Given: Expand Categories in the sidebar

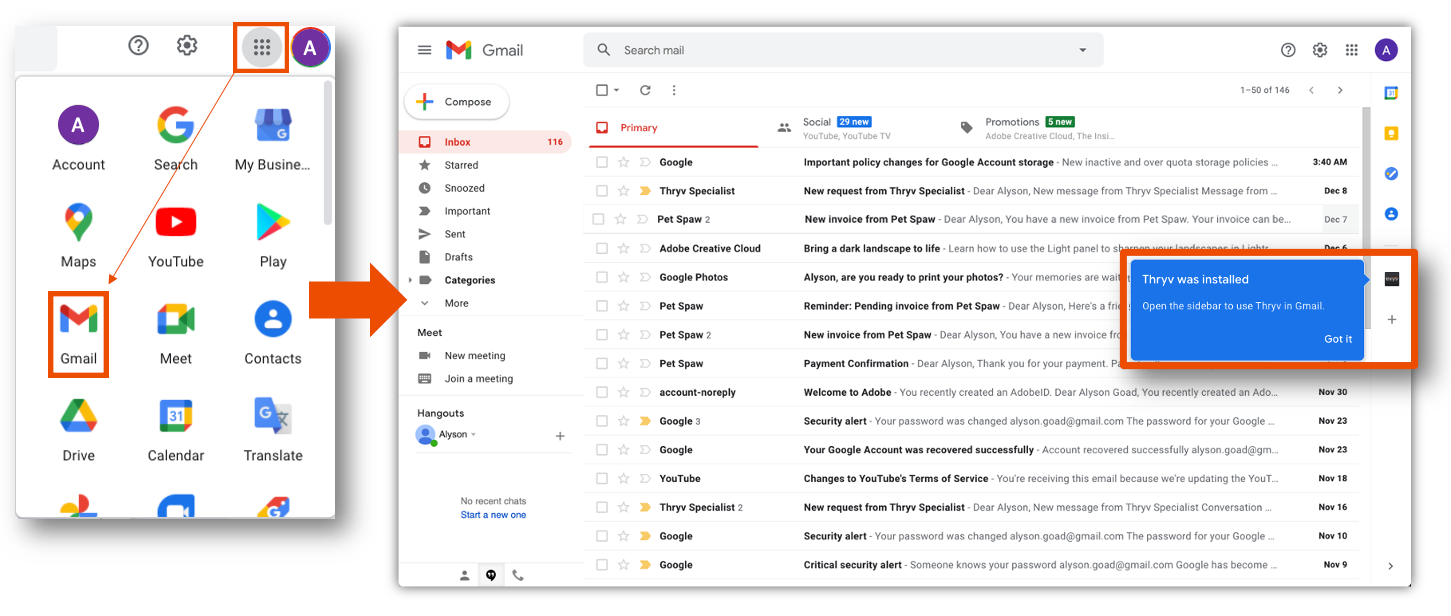Looking at the screenshot, I should click(x=410, y=280).
